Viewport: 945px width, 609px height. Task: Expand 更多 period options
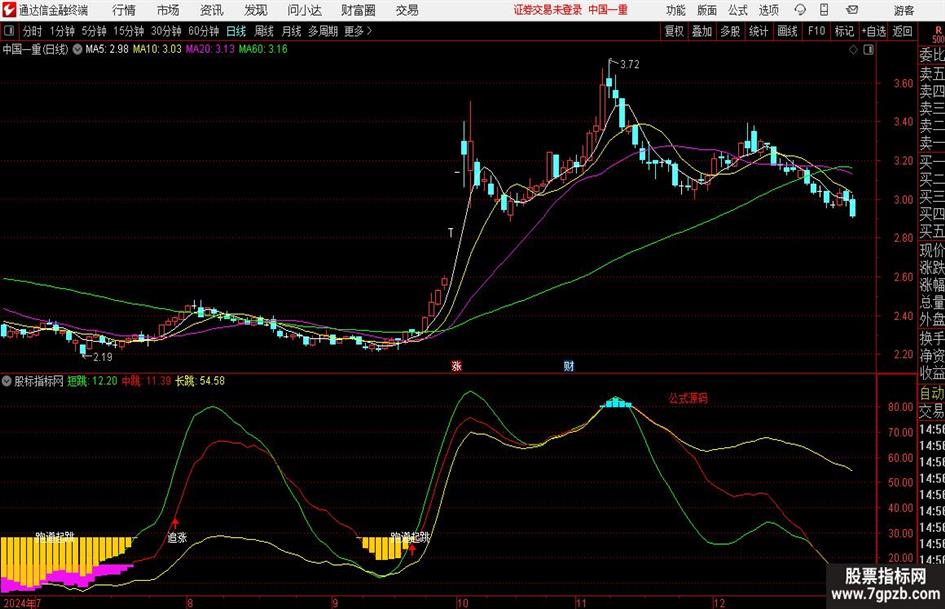pos(358,31)
